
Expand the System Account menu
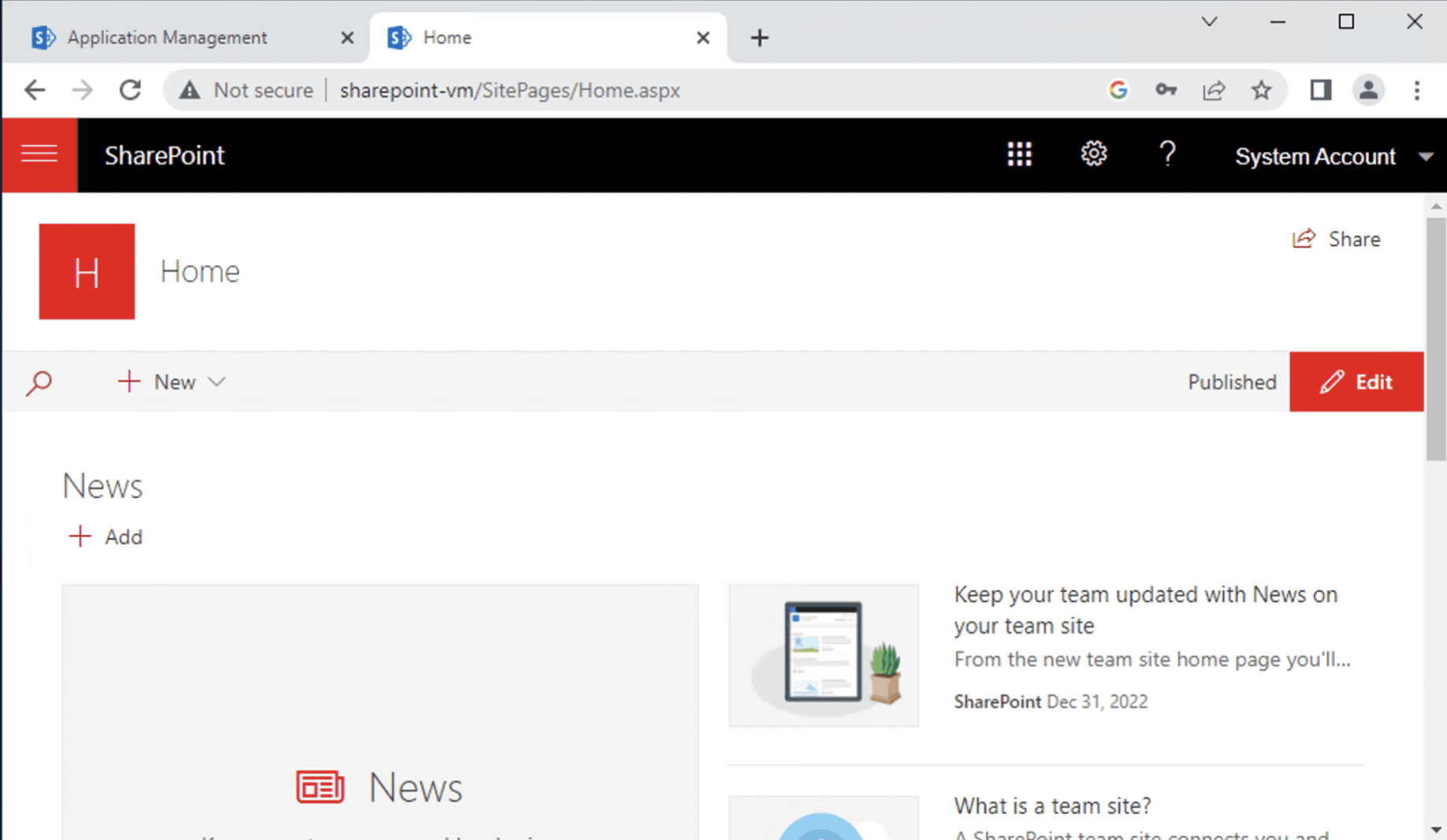click(1334, 156)
